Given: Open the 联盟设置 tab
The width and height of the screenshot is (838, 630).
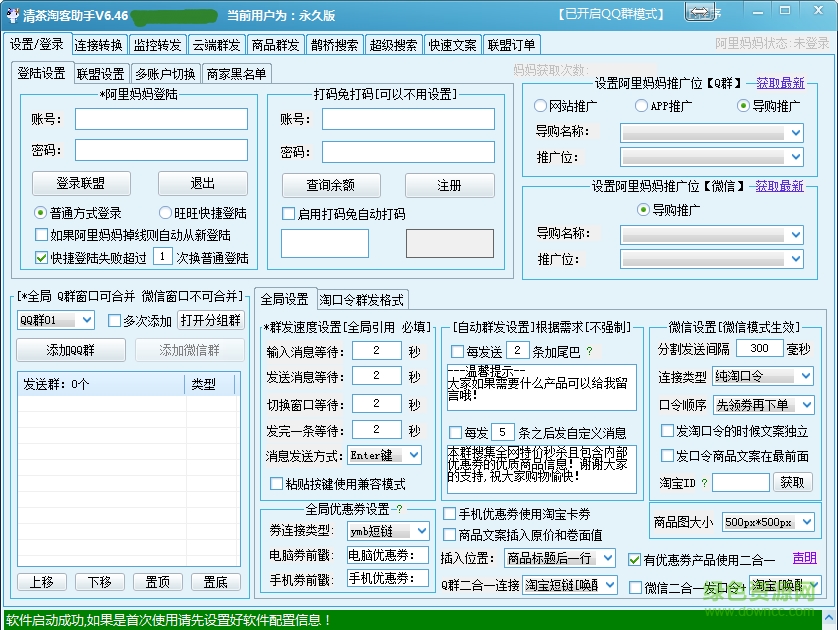Looking at the screenshot, I should [103, 72].
